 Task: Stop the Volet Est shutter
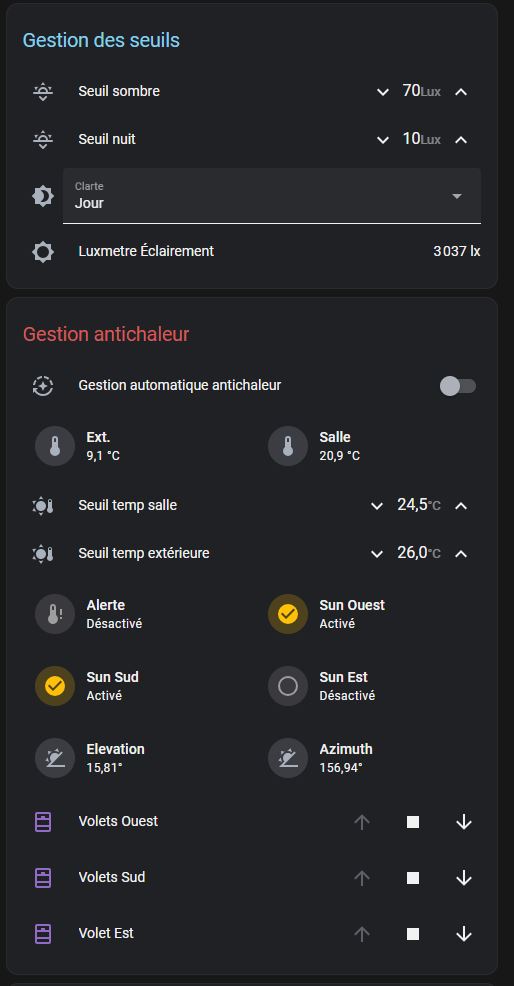[x=413, y=934]
